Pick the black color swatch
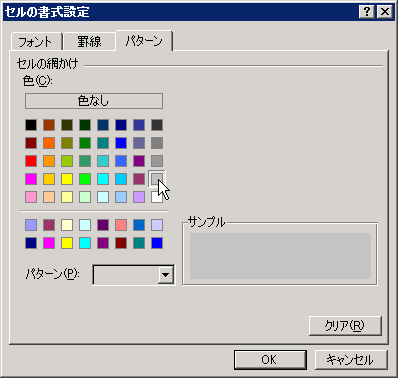 pos(31,125)
